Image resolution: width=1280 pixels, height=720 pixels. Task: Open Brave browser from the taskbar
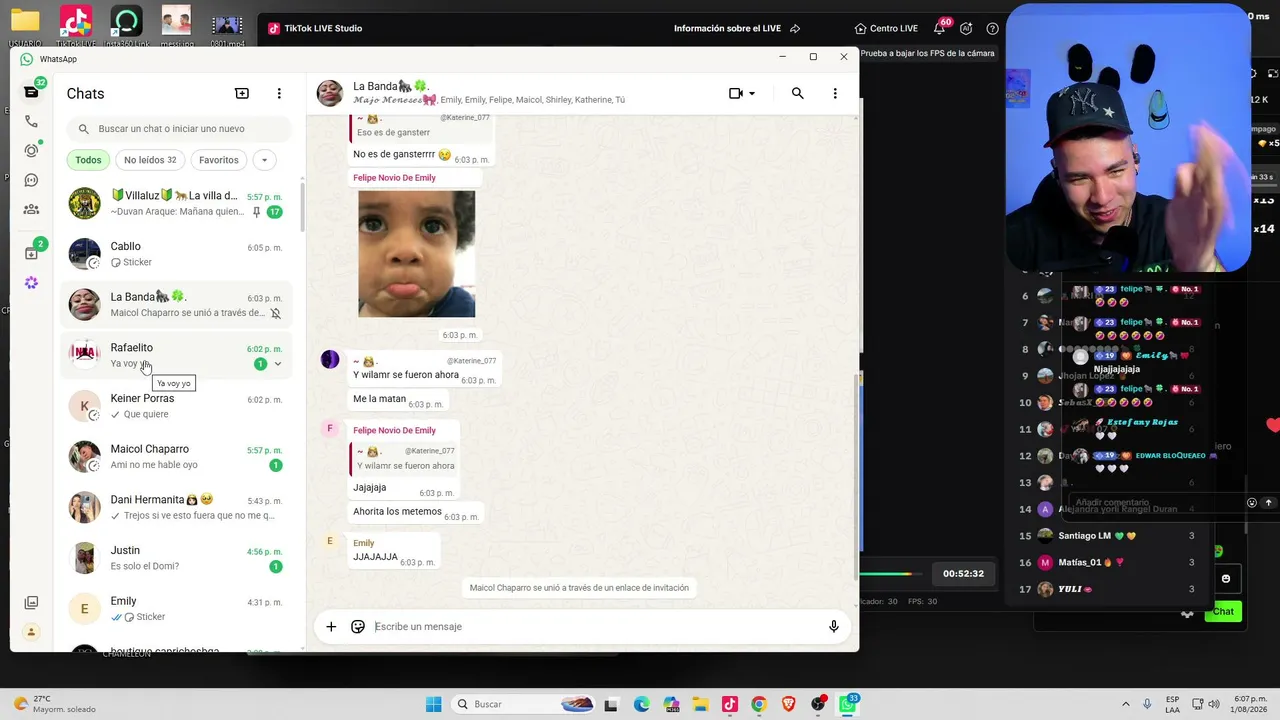[789, 704]
